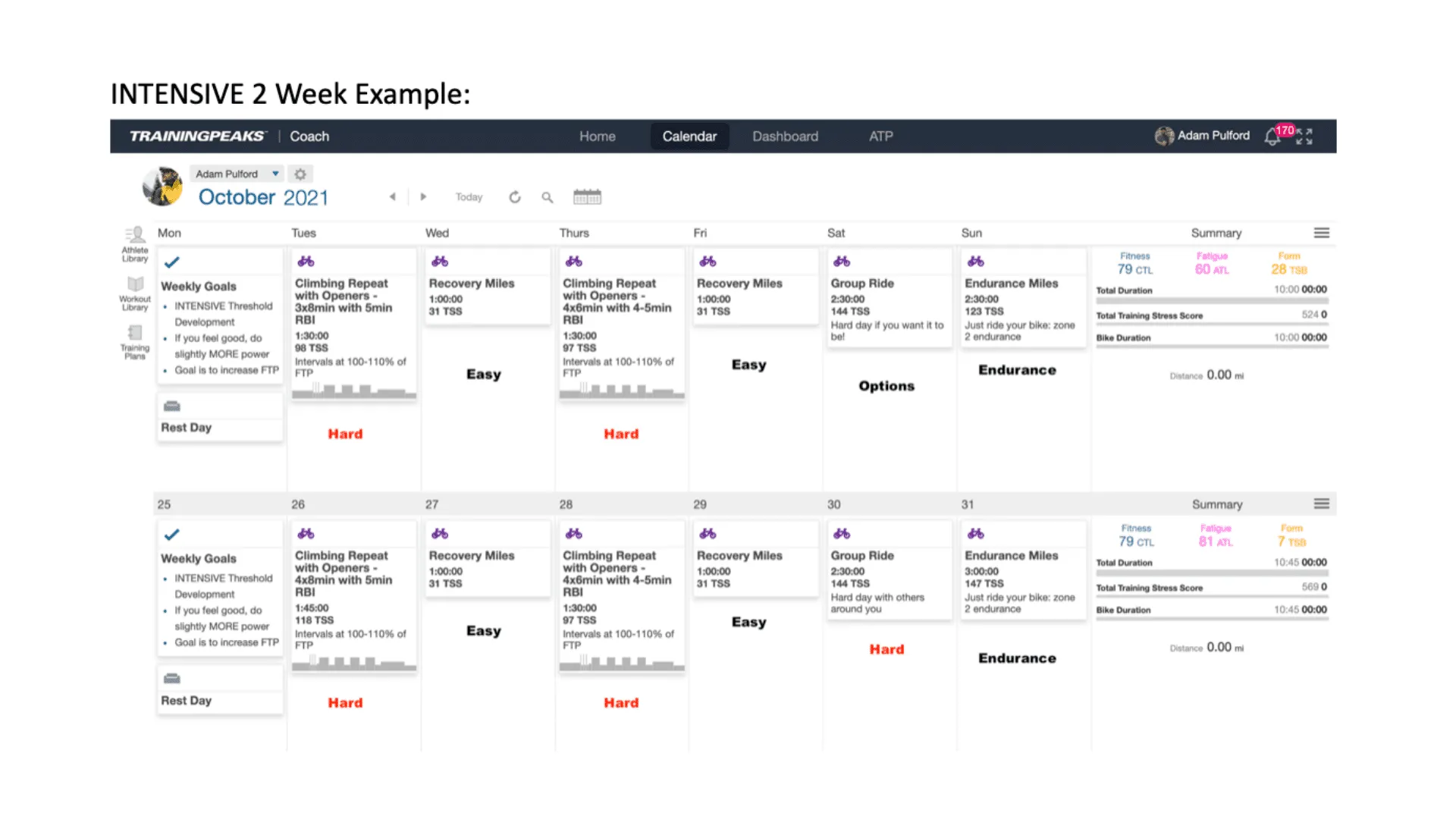This screenshot has height=819, width=1456.
Task: Switch to the Dashboard tab
Action: pos(785,136)
